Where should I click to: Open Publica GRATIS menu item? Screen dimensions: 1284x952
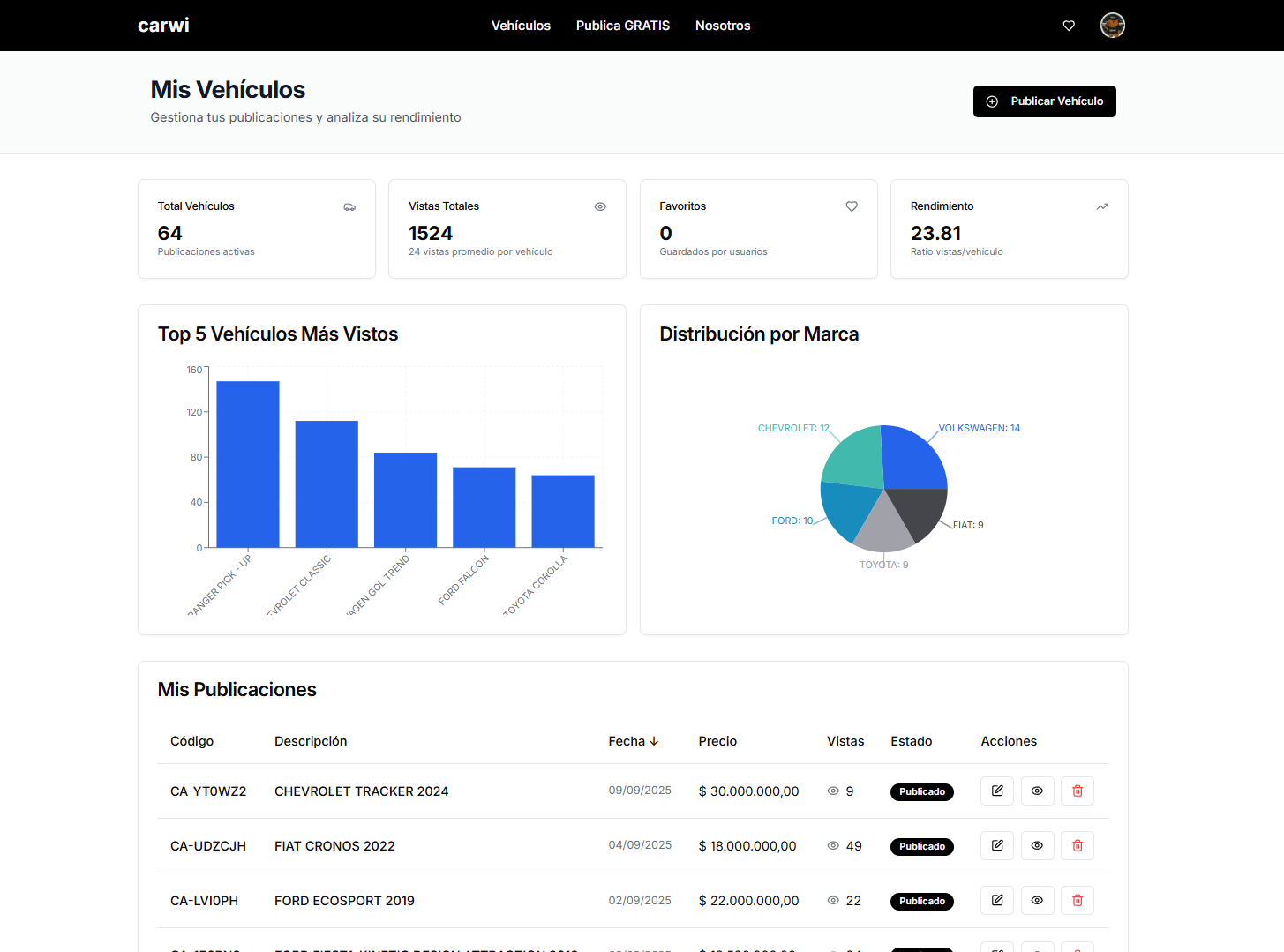[623, 26]
